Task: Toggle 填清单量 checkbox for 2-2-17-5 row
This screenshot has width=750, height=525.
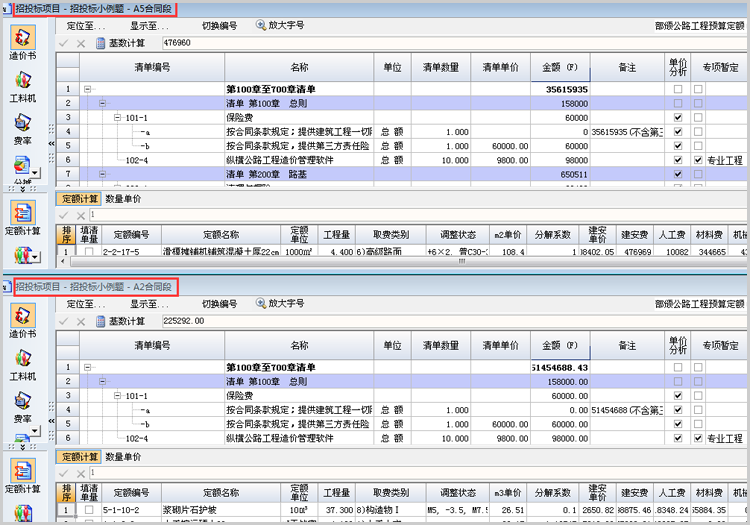Action: (x=89, y=252)
